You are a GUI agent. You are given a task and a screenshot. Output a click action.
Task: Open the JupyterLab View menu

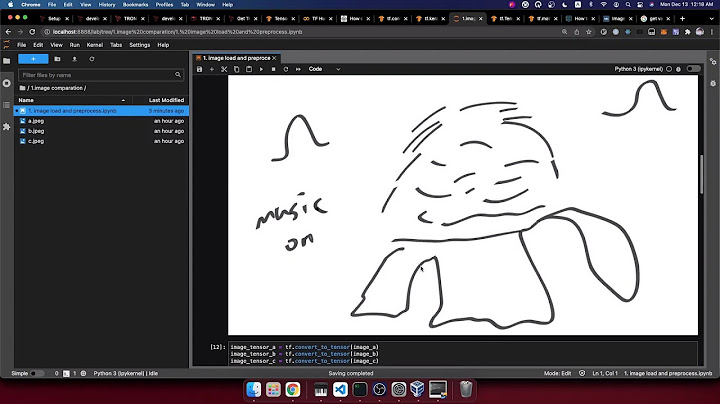pos(56,45)
